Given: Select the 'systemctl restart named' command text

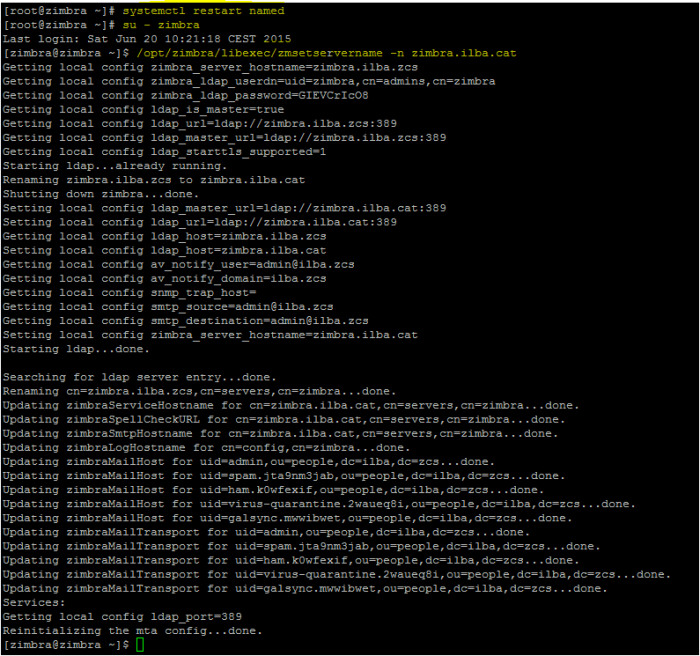Looking at the screenshot, I should click(x=203, y=11).
